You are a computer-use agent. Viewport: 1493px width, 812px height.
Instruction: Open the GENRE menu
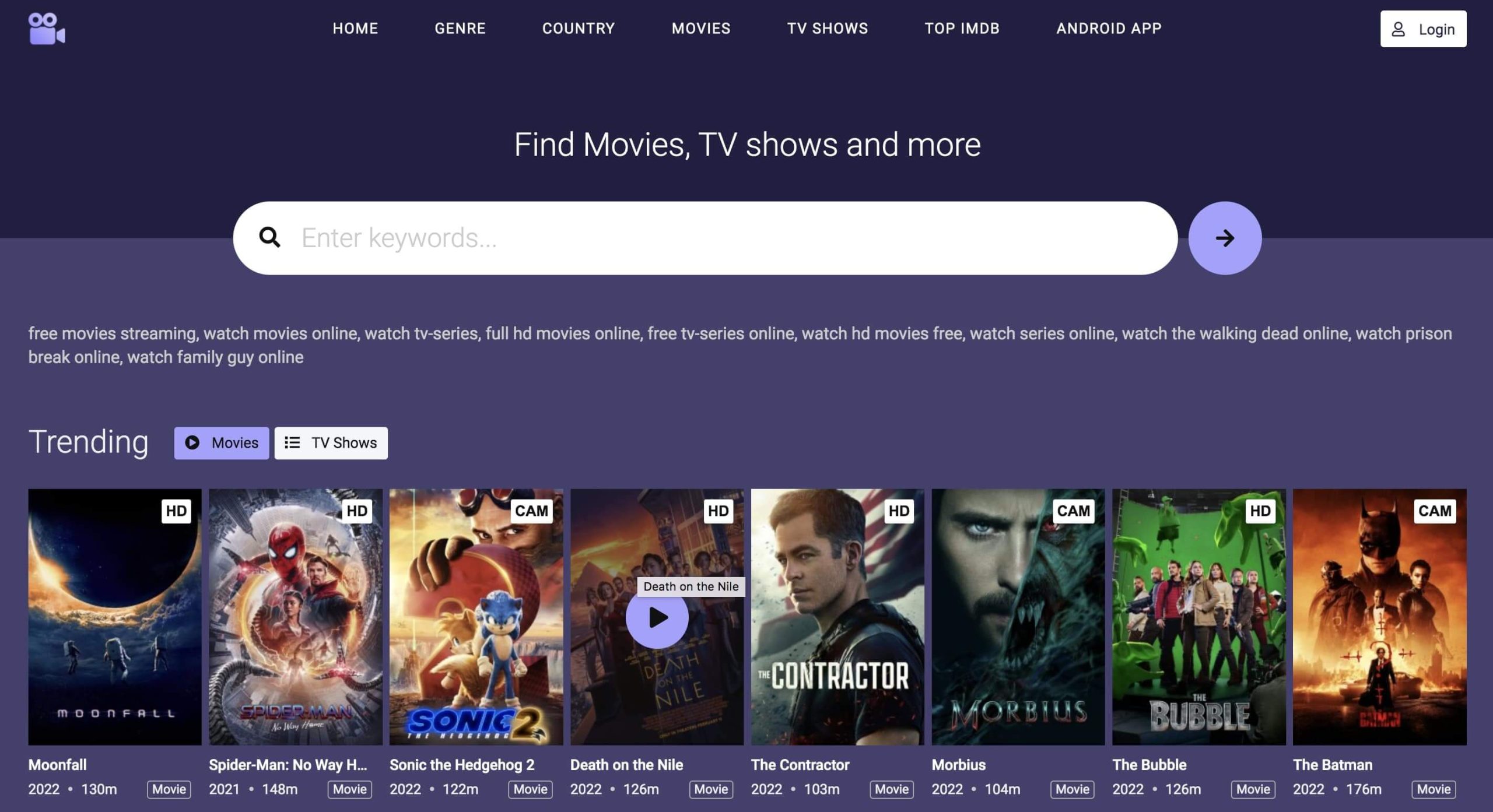tap(460, 28)
